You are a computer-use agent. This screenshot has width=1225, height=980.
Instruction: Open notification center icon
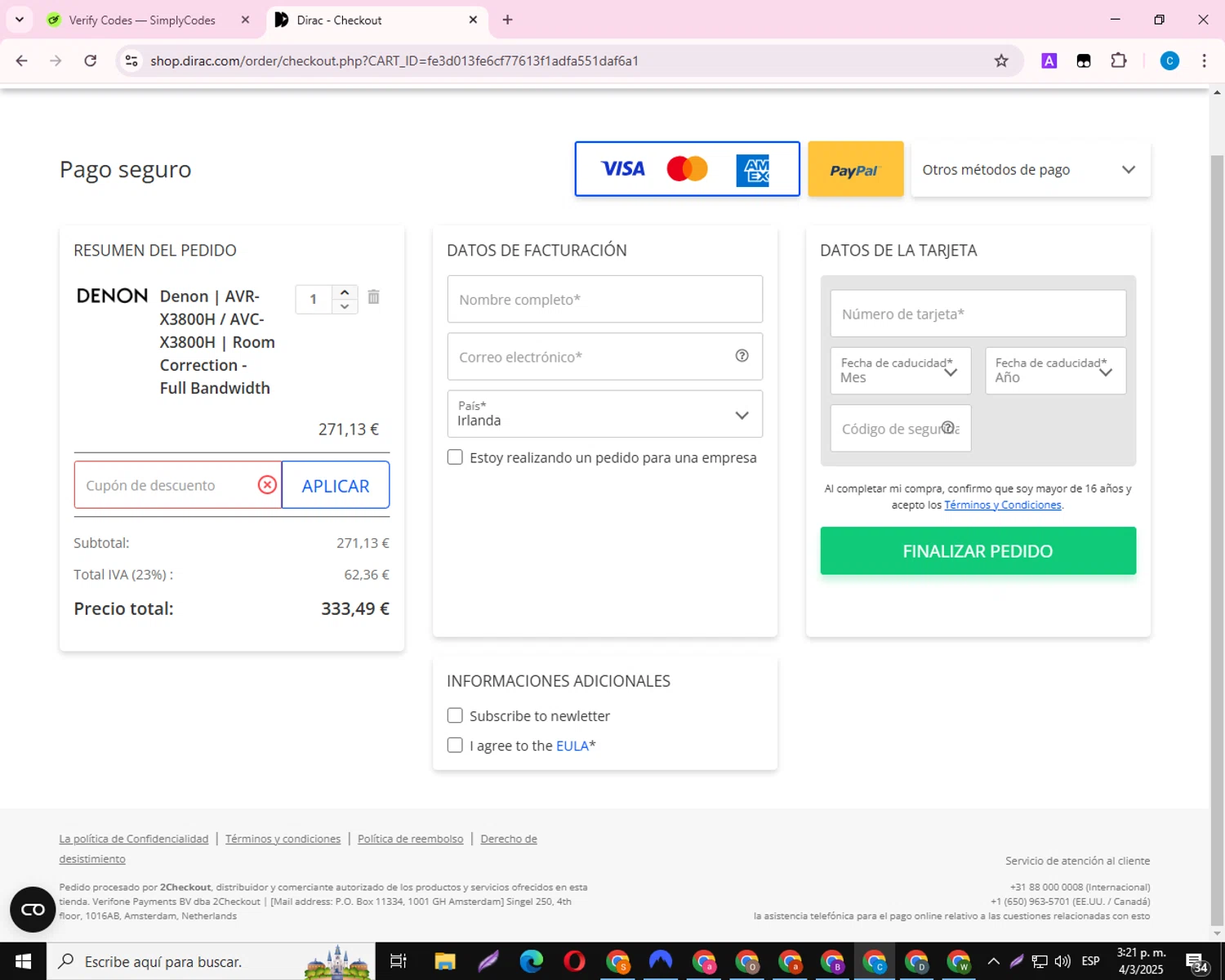coord(1196,961)
